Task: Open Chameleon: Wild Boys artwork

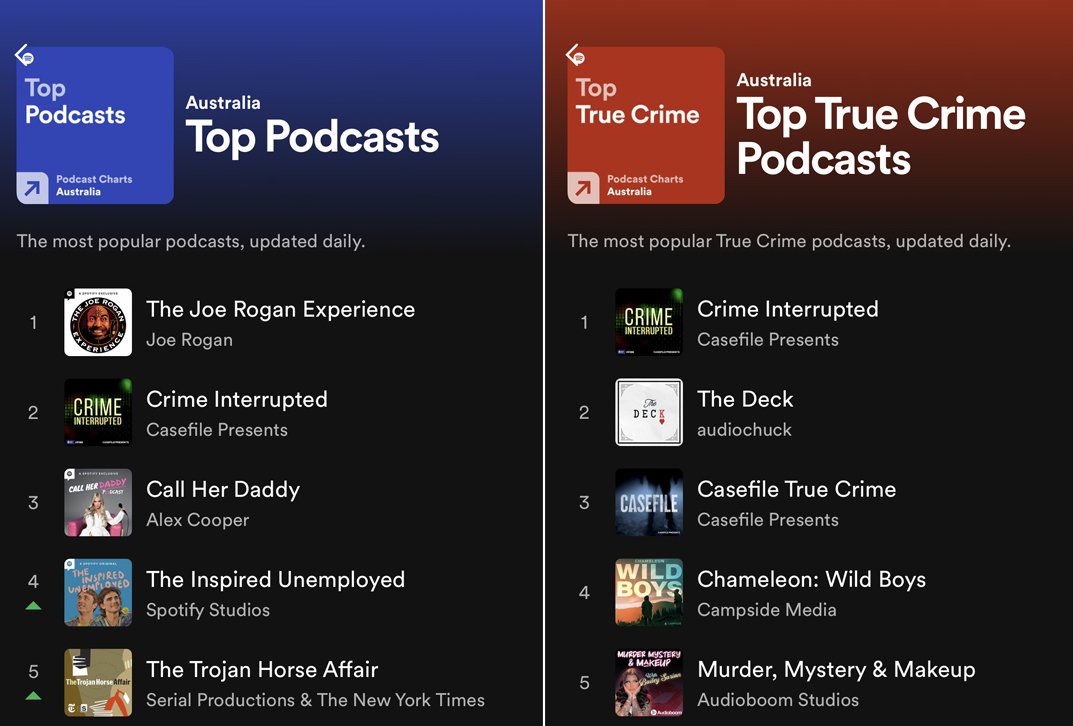Action: click(649, 593)
